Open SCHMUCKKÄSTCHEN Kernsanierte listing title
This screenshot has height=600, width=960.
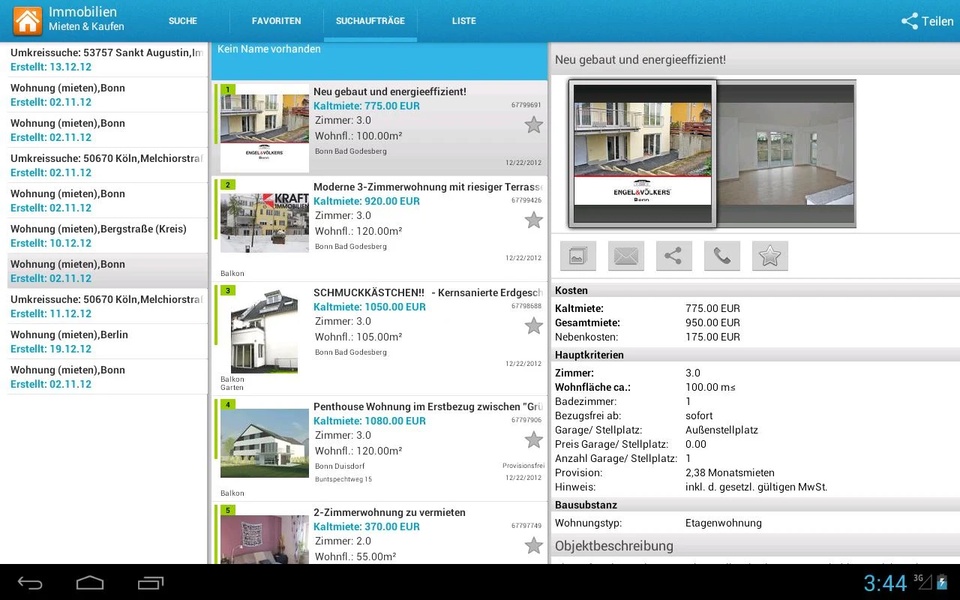(x=427, y=293)
